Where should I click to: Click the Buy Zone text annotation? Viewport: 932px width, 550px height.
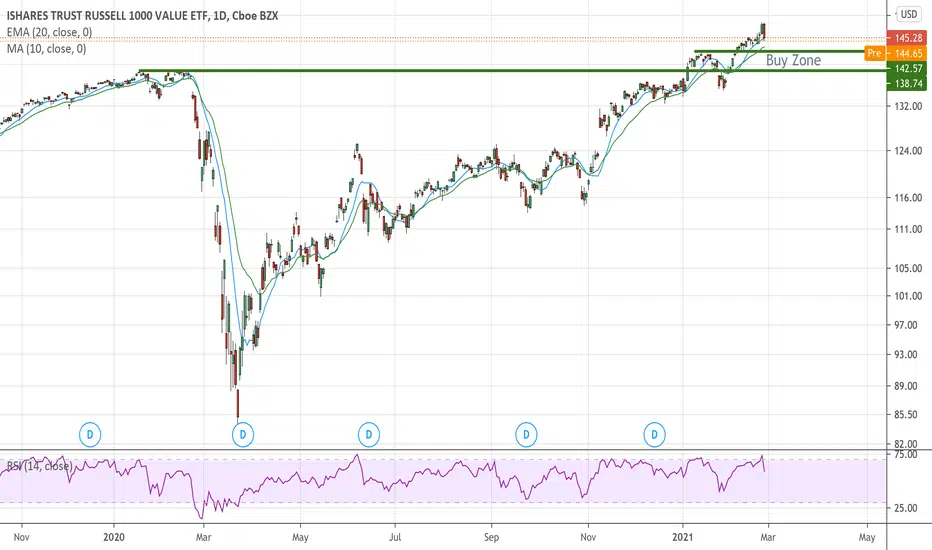[x=793, y=60]
